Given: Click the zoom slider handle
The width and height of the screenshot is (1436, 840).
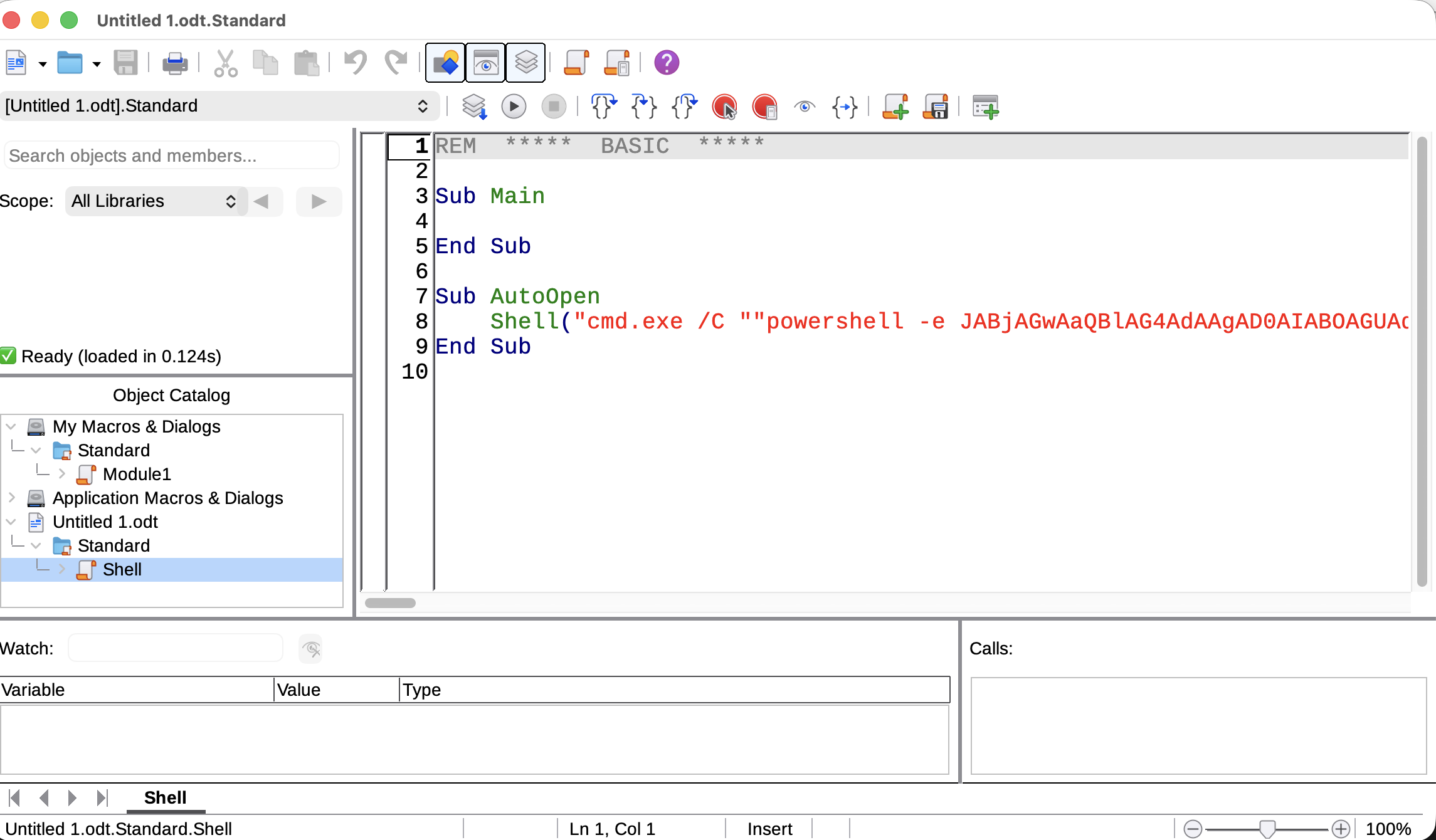Looking at the screenshot, I should (x=1267, y=829).
